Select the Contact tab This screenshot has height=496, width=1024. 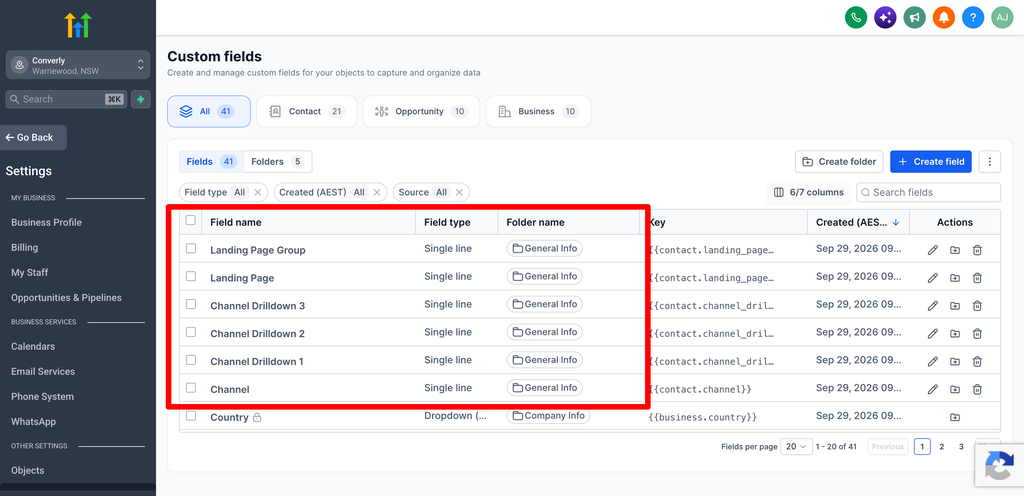coord(306,112)
